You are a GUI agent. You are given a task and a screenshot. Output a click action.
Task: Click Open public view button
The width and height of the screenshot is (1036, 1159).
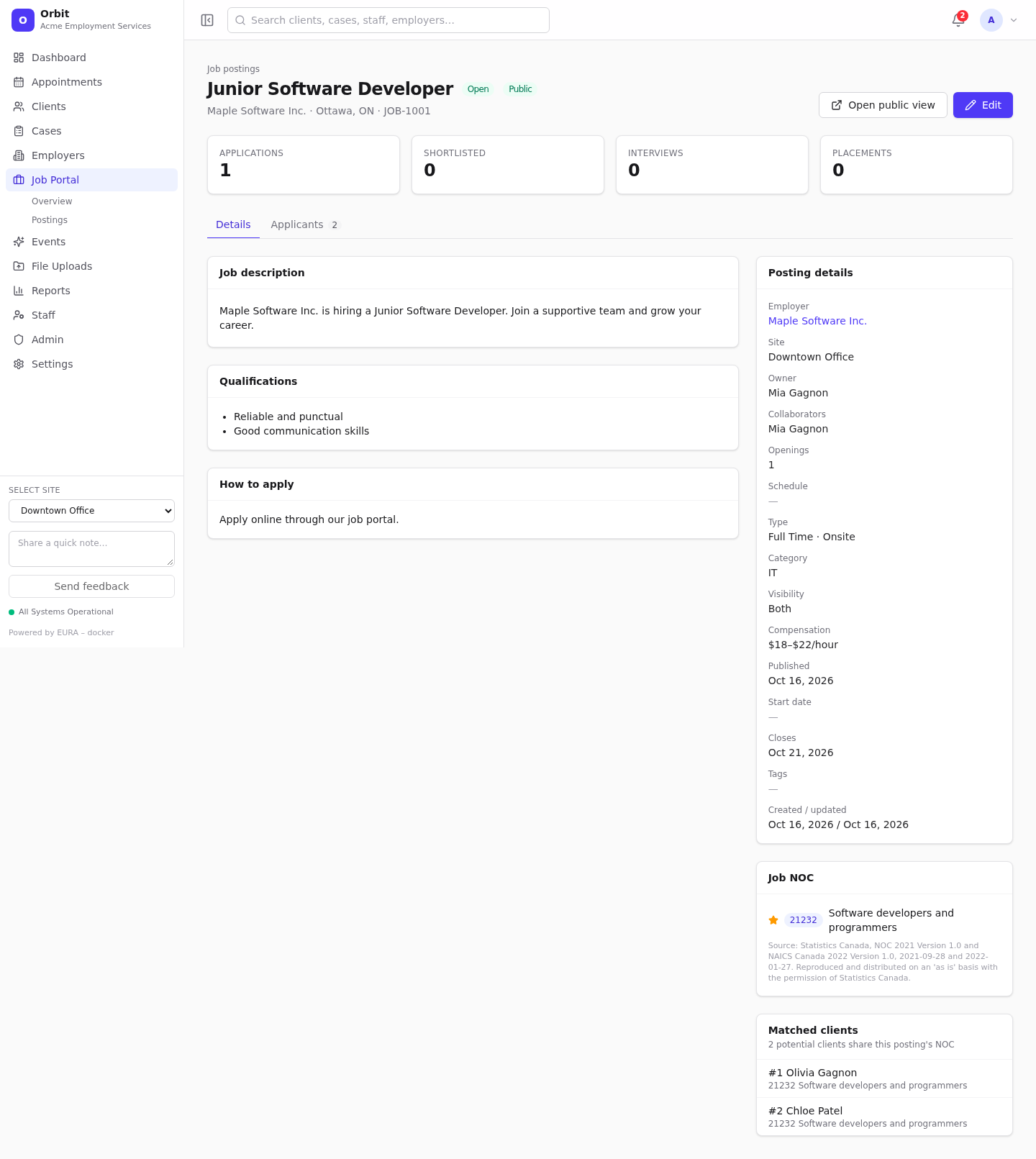tap(883, 105)
